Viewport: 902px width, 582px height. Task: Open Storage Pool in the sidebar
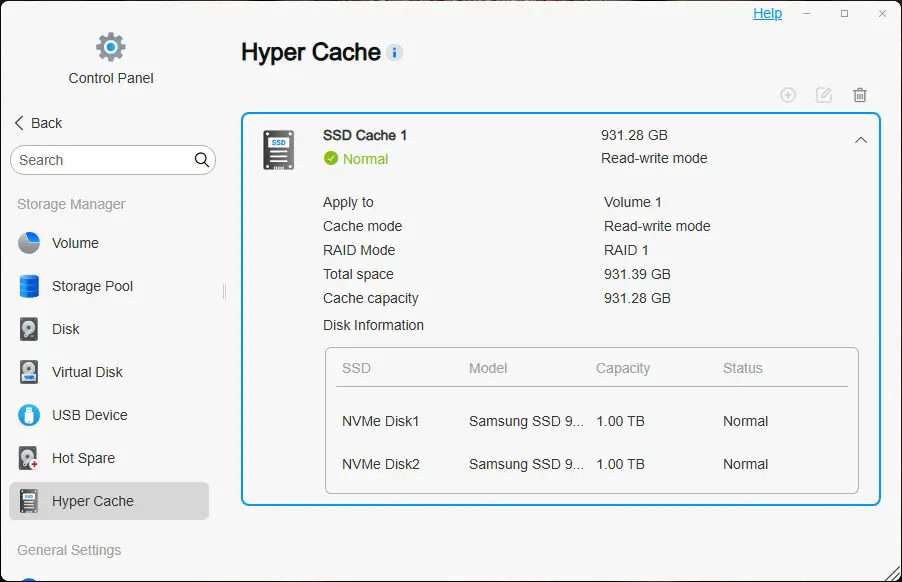point(92,286)
